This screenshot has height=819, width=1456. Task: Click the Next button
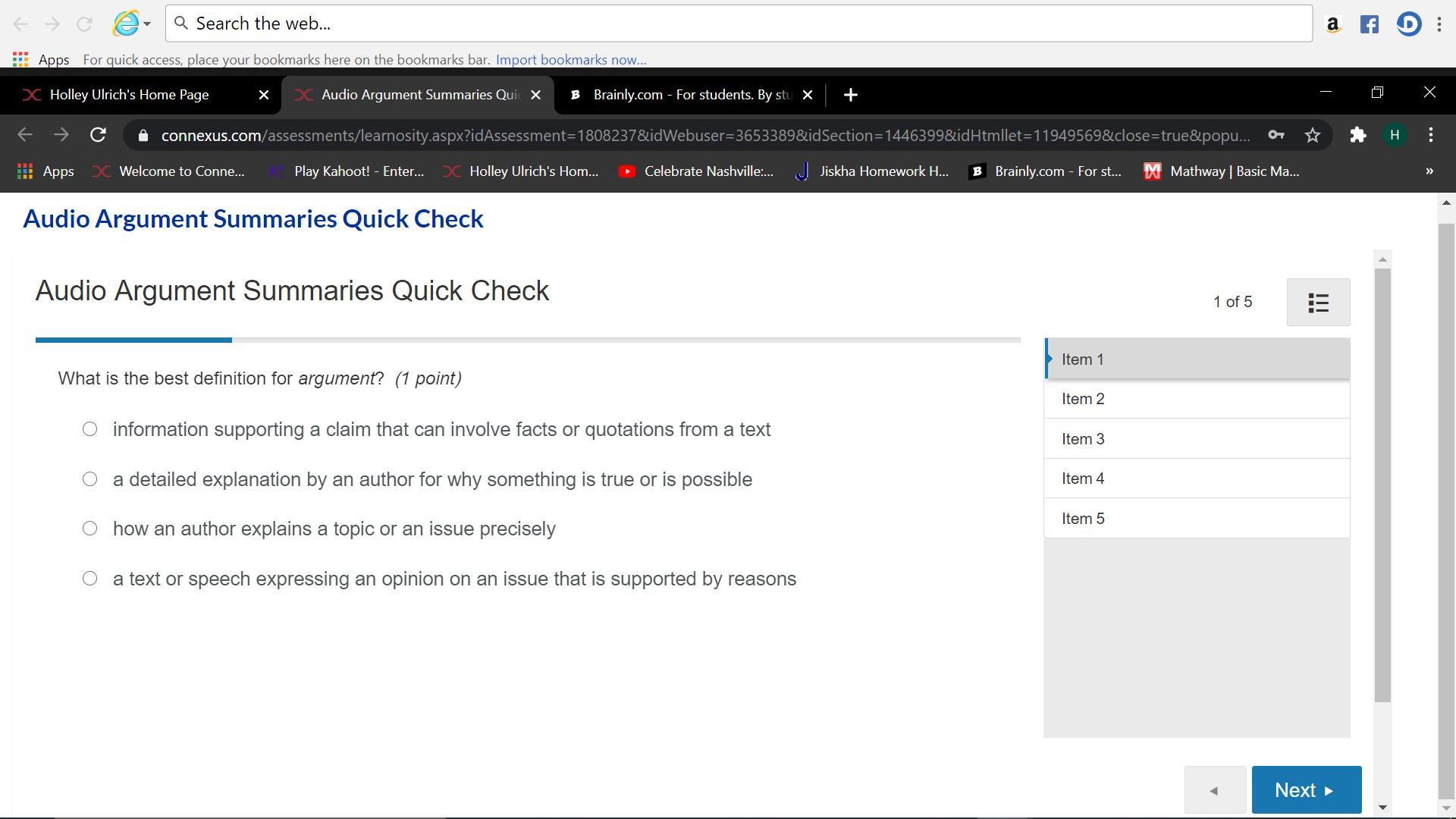pyautogui.click(x=1306, y=790)
